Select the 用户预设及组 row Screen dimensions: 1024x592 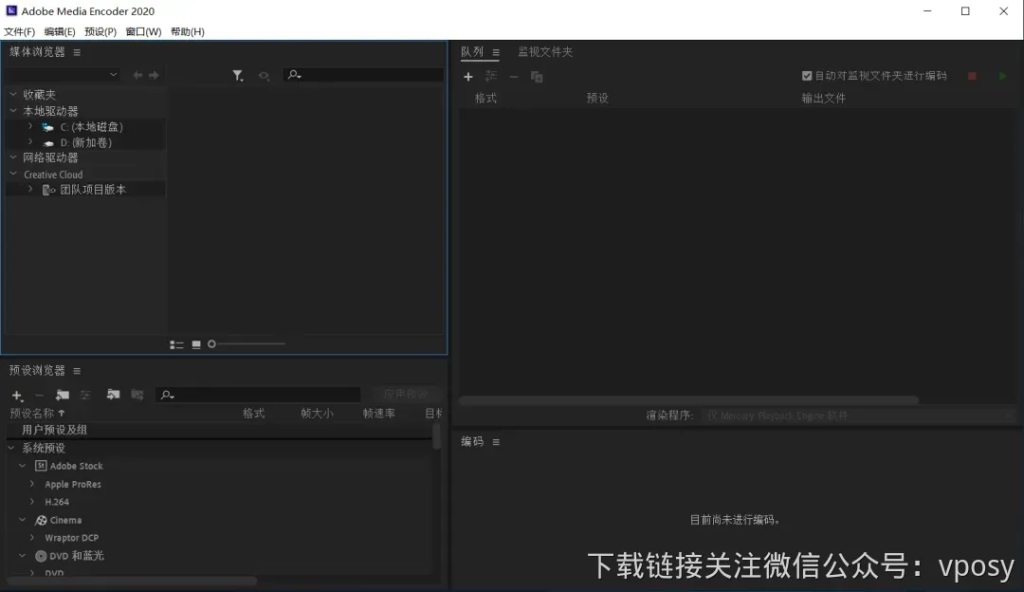(x=219, y=430)
